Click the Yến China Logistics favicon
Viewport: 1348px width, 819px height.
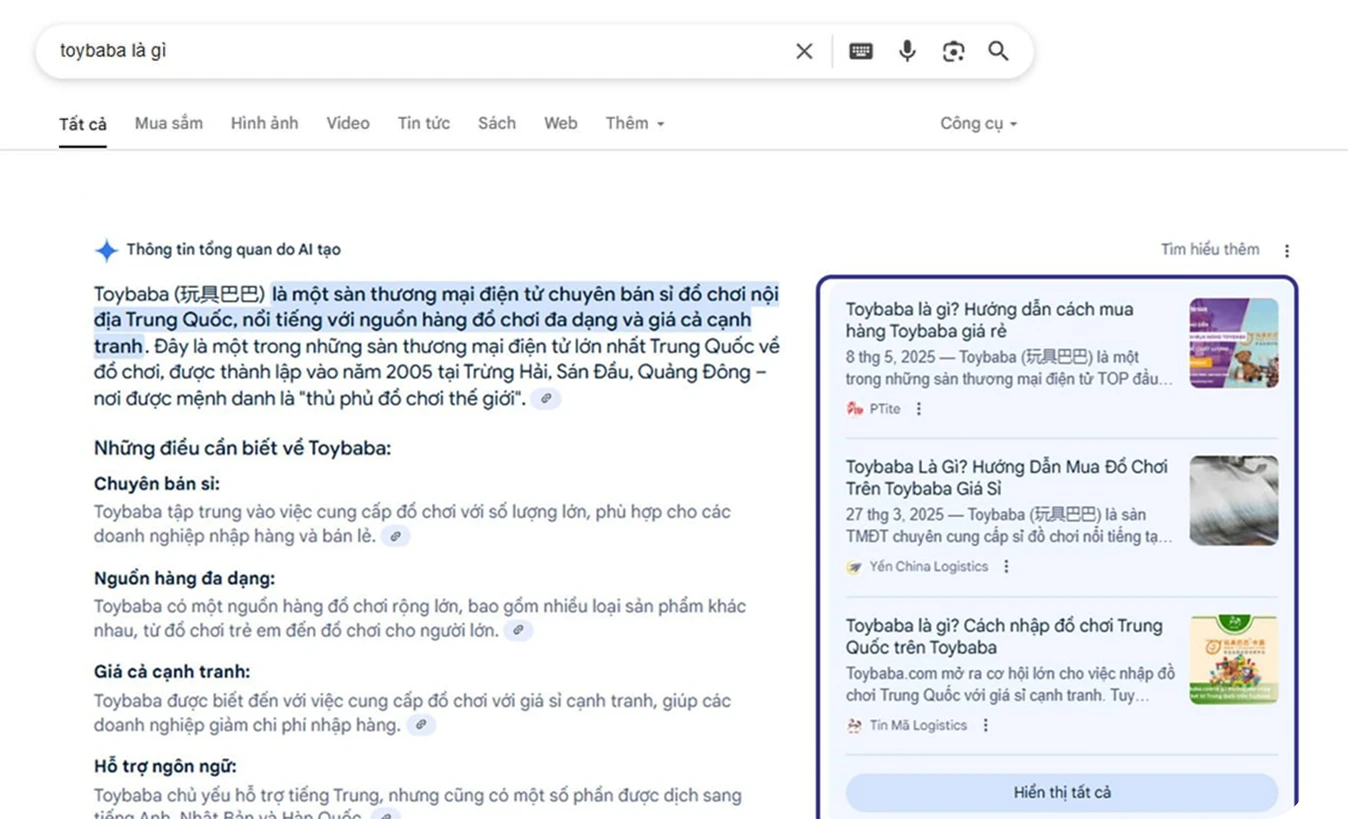click(x=854, y=566)
